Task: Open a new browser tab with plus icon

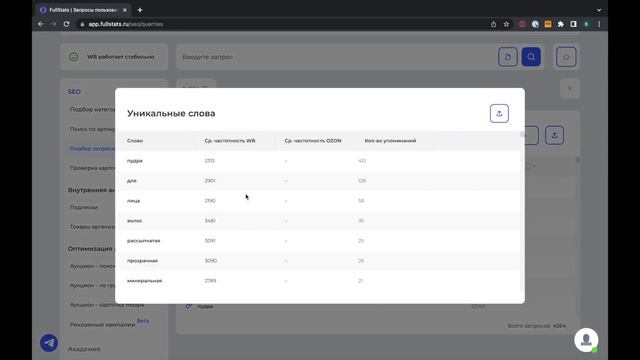Action: (140, 10)
